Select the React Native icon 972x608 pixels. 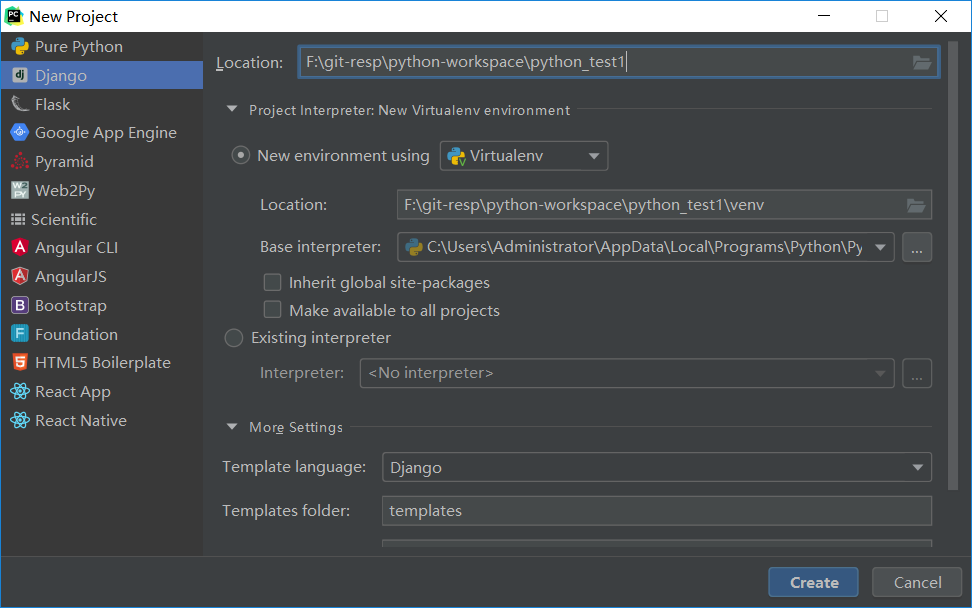(x=20, y=420)
